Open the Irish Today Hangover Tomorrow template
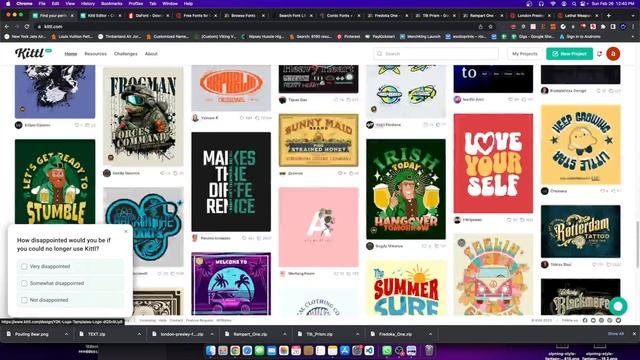The image size is (640, 360). tap(406, 189)
